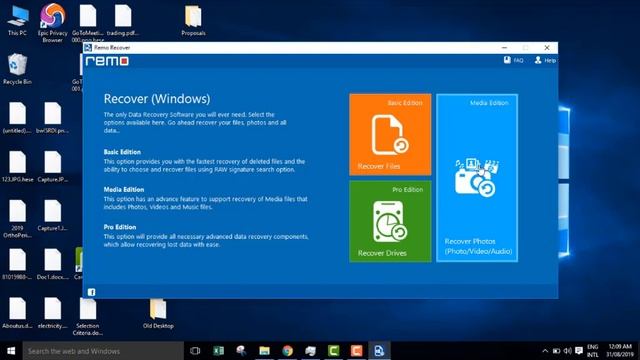Click the Basic Edition description heading
This screenshot has height=360, width=640.
[x=122, y=152]
